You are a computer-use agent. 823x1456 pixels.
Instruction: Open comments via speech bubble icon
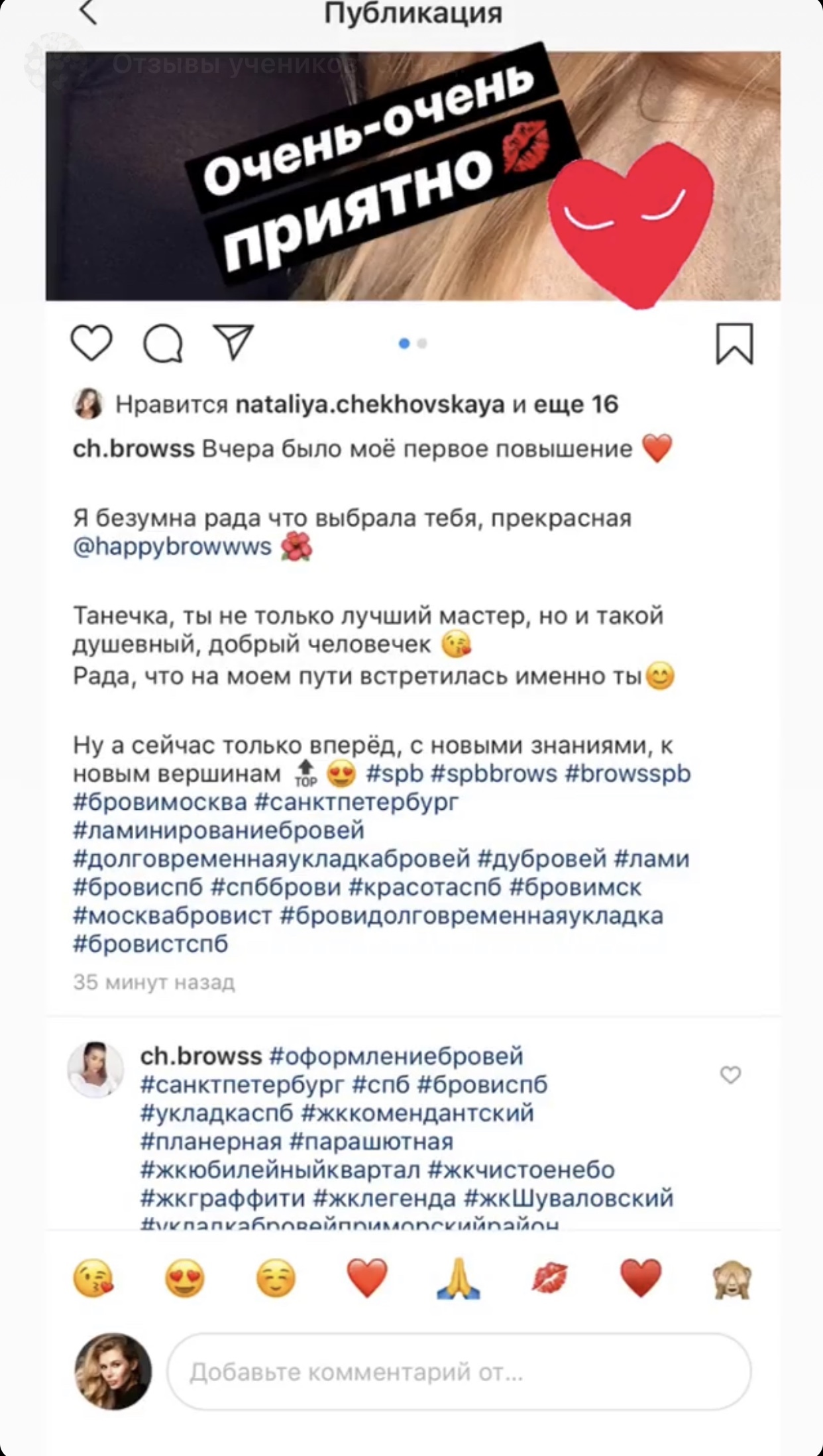click(x=163, y=343)
